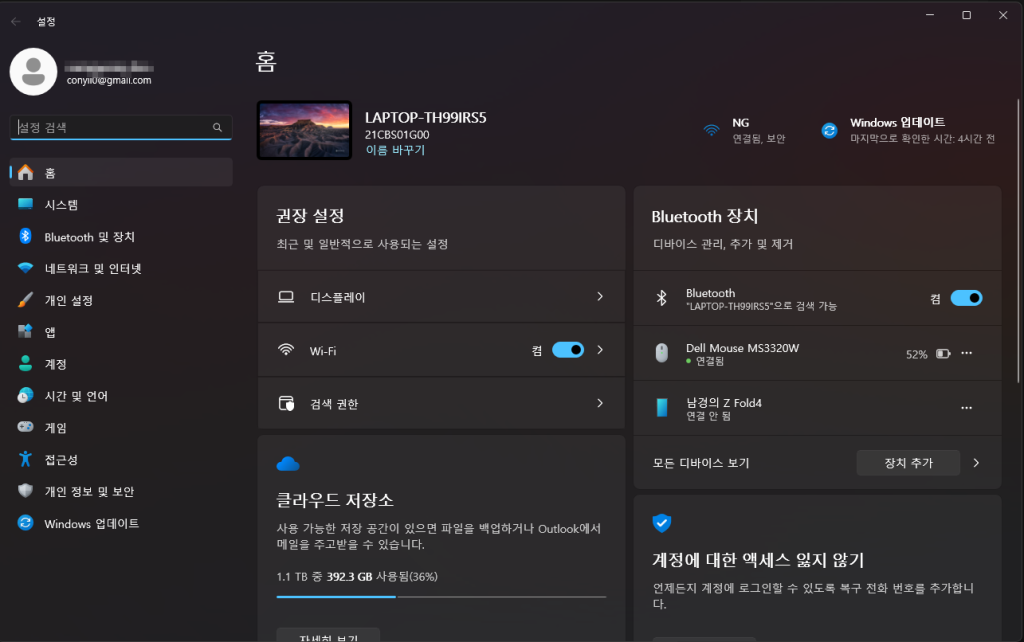The image size is (1024, 642).
Task: Click the search magnifier icon
Action: coord(217,127)
